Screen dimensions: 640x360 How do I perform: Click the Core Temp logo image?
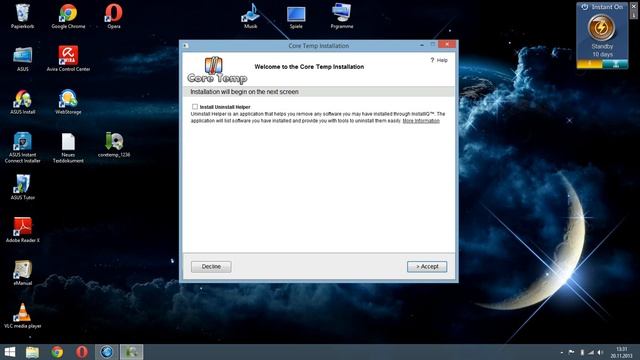pyautogui.click(x=217, y=70)
